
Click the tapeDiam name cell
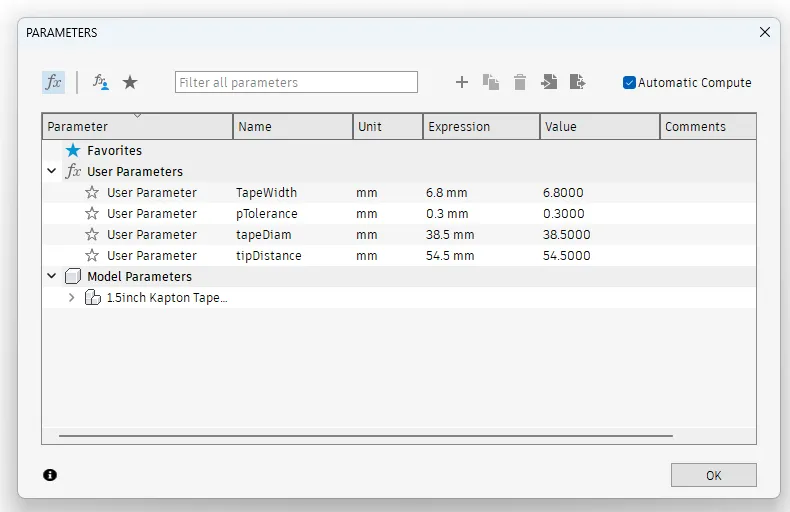pyautogui.click(x=264, y=234)
